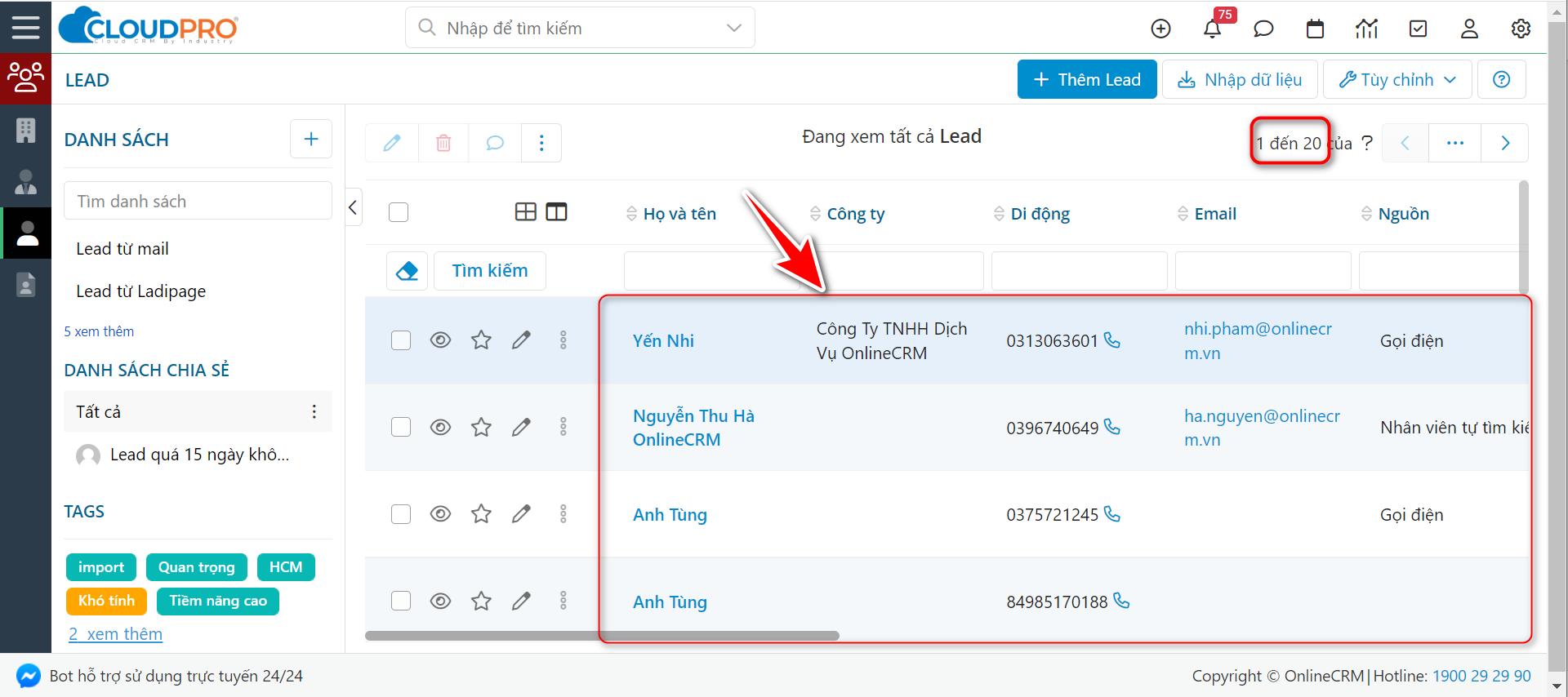Tick the checkbox for Yến Nhi
1568x697 pixels.
point(401,340)
